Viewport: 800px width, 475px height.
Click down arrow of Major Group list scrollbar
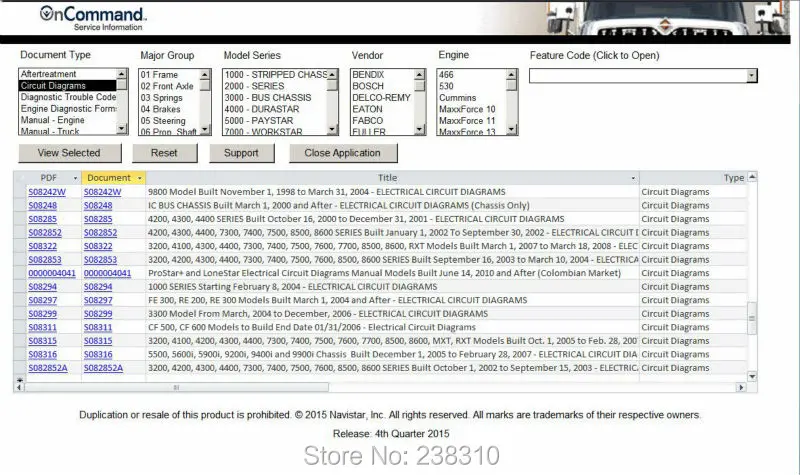205,130
